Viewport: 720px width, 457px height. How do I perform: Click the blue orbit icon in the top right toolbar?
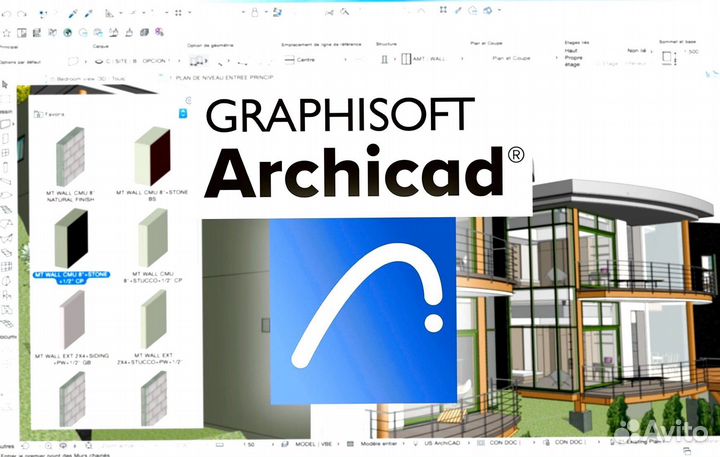point(488,10)
